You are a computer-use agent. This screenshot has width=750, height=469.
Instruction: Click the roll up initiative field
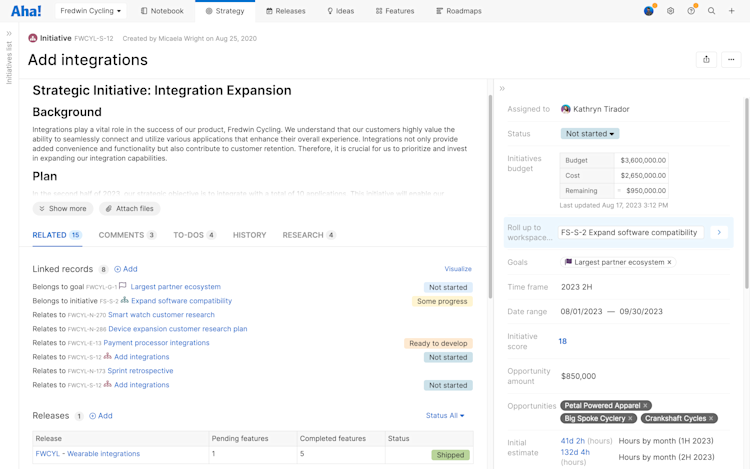pyautogui.click(x=631, y=232)
